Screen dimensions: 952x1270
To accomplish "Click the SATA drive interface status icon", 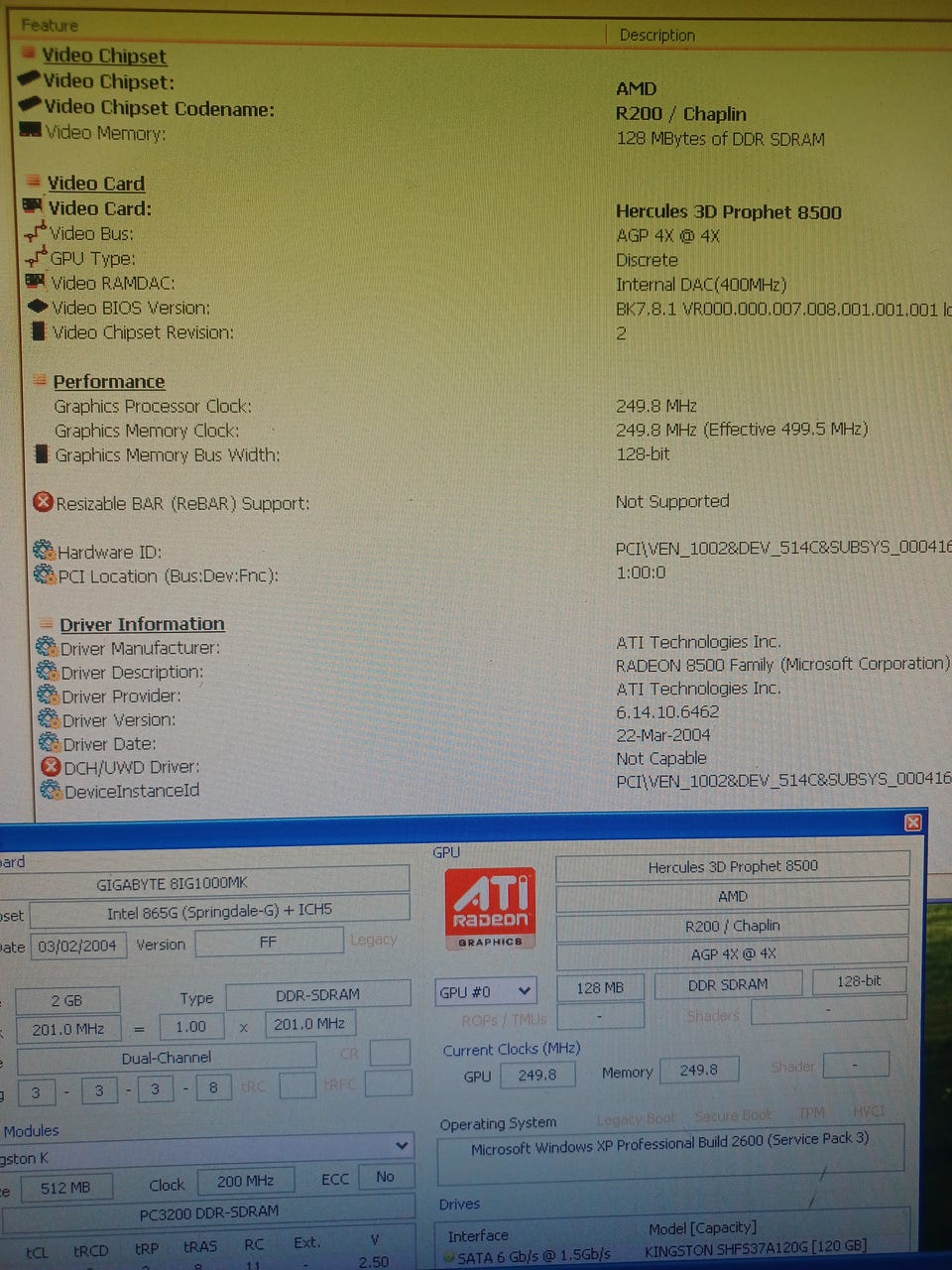I will 449,1258.
